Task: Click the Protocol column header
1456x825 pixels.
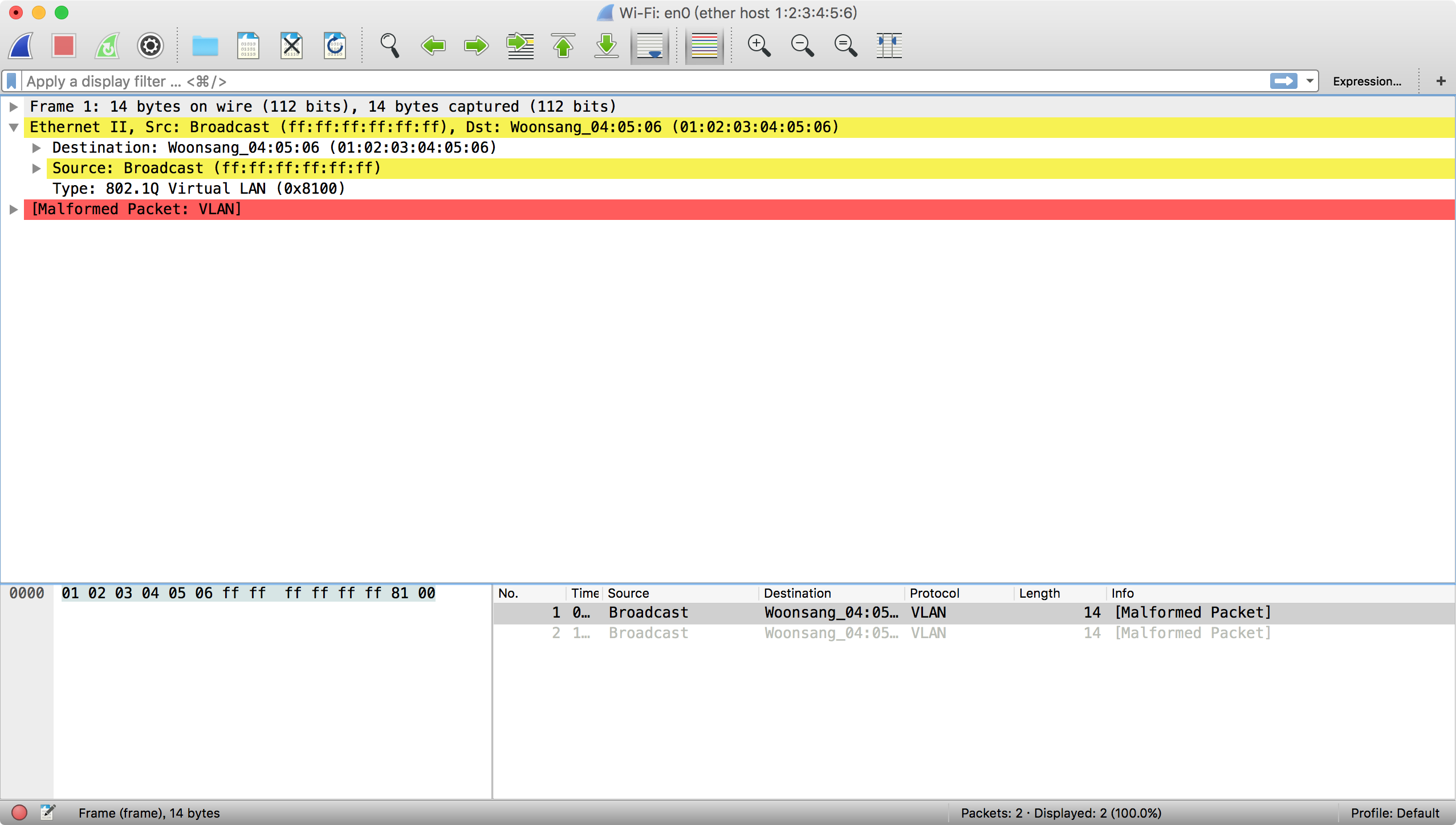Action: [934, 593]
